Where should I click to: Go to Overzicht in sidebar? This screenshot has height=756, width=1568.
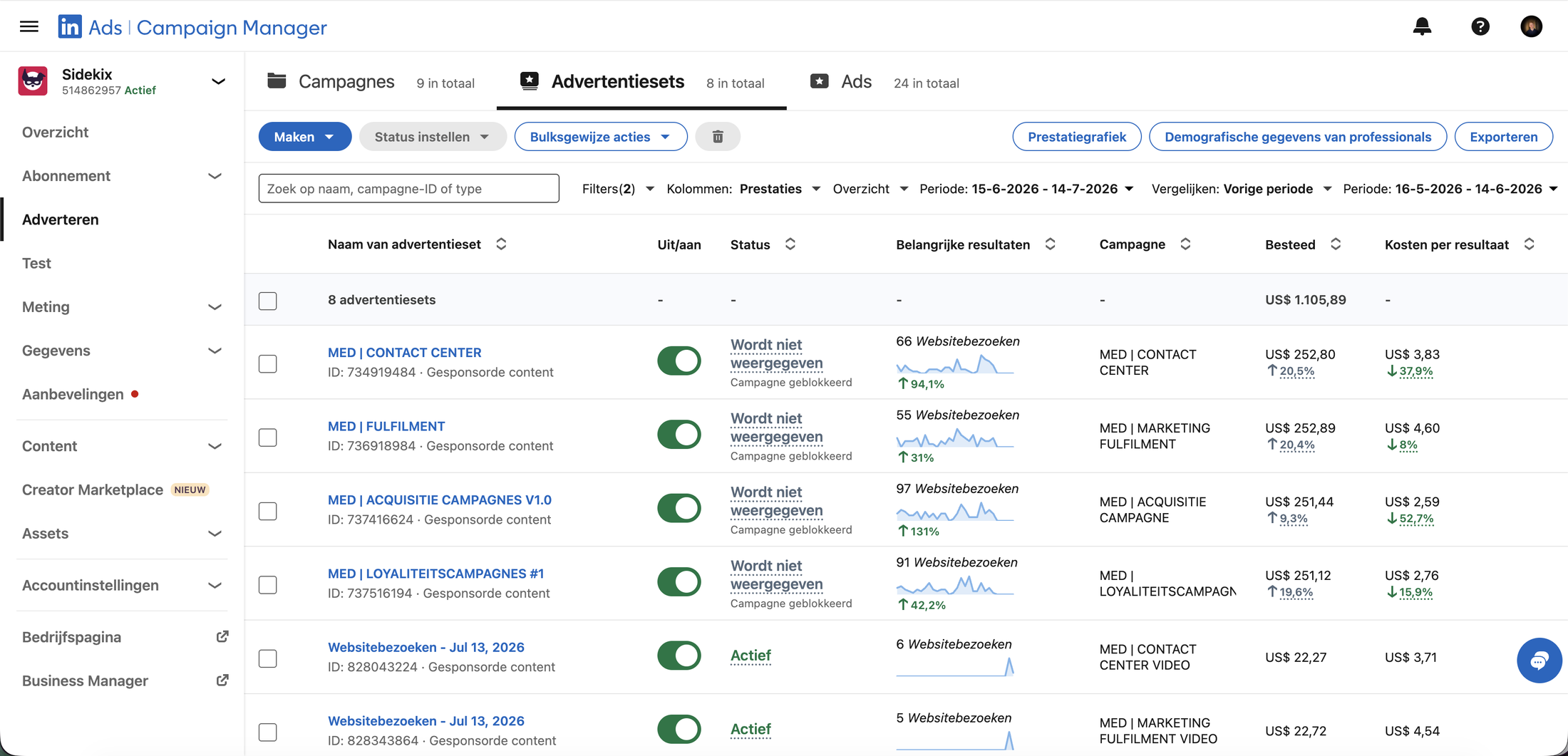(x=56, y=133)
